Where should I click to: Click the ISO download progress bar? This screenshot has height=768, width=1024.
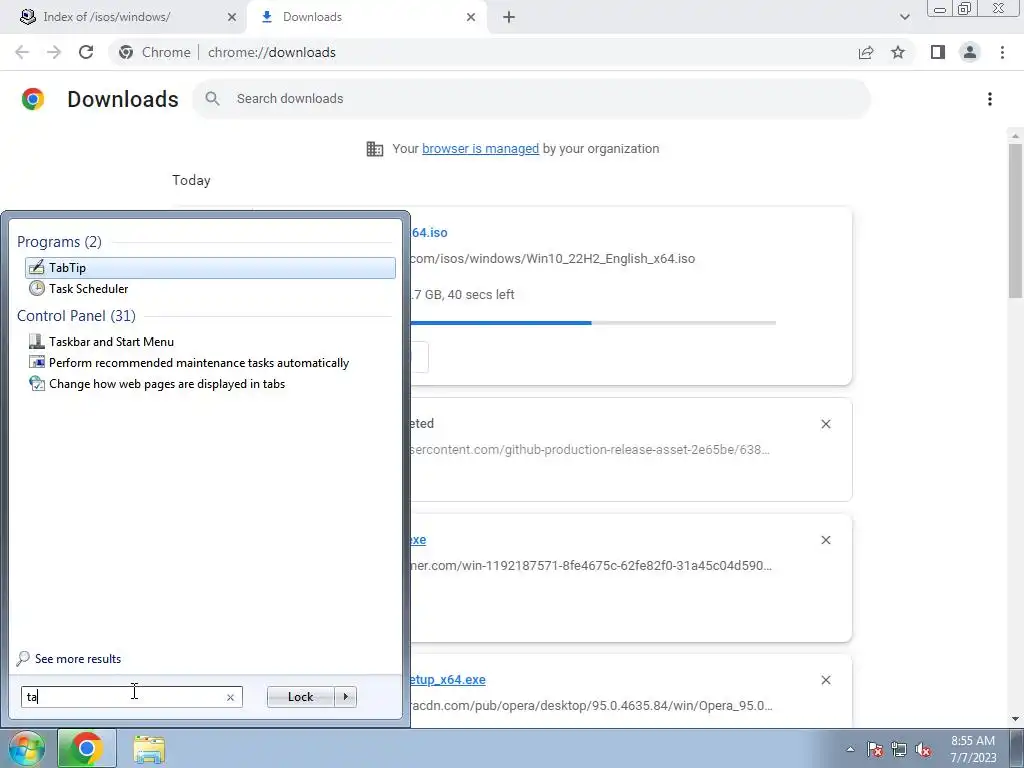(593, 323)
